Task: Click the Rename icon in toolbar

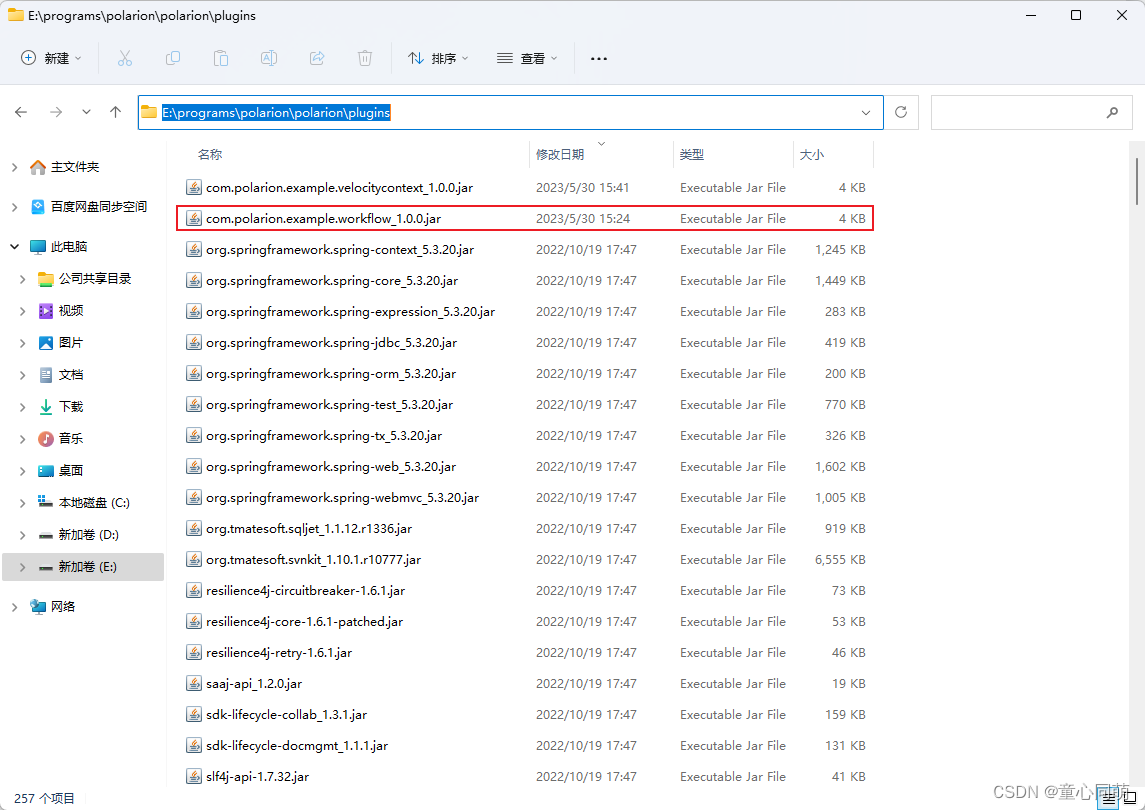Action: 269,58
